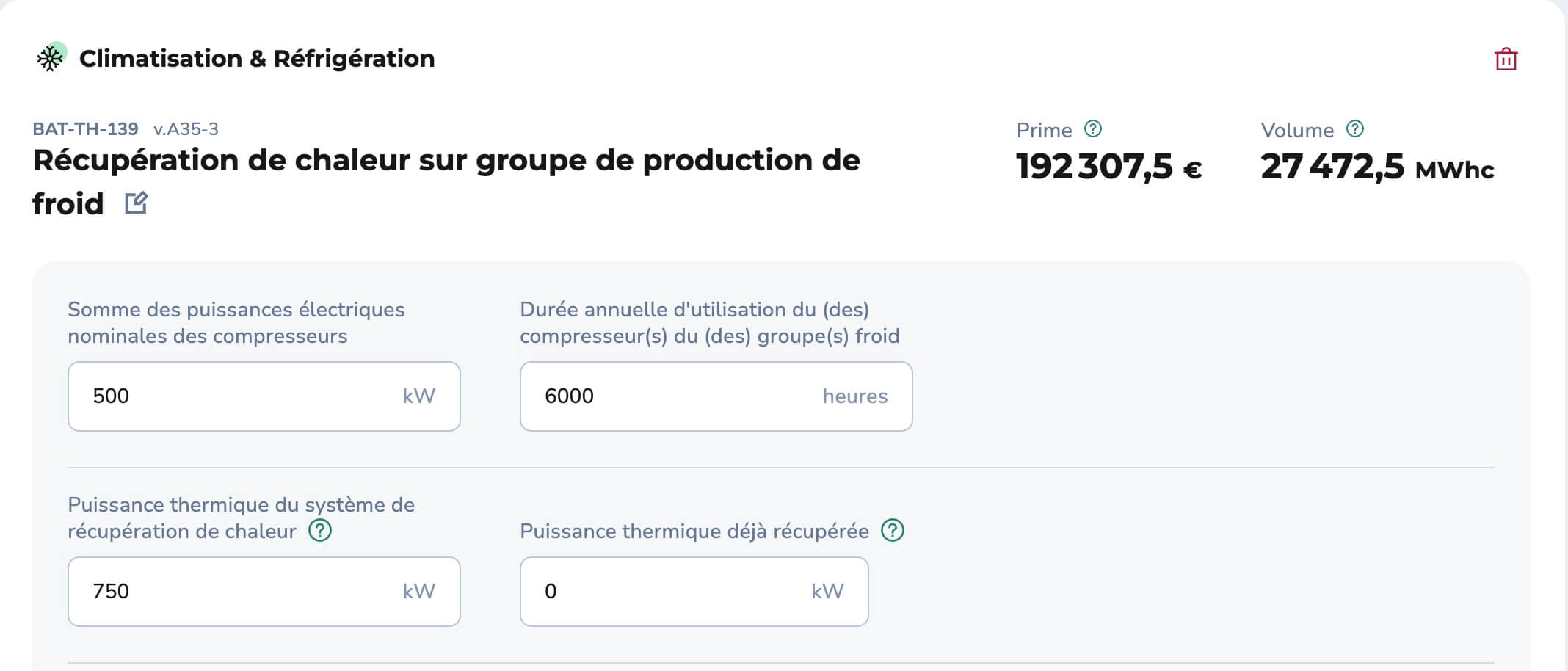Focus the compressor power field showing 500

click(242, 396)
